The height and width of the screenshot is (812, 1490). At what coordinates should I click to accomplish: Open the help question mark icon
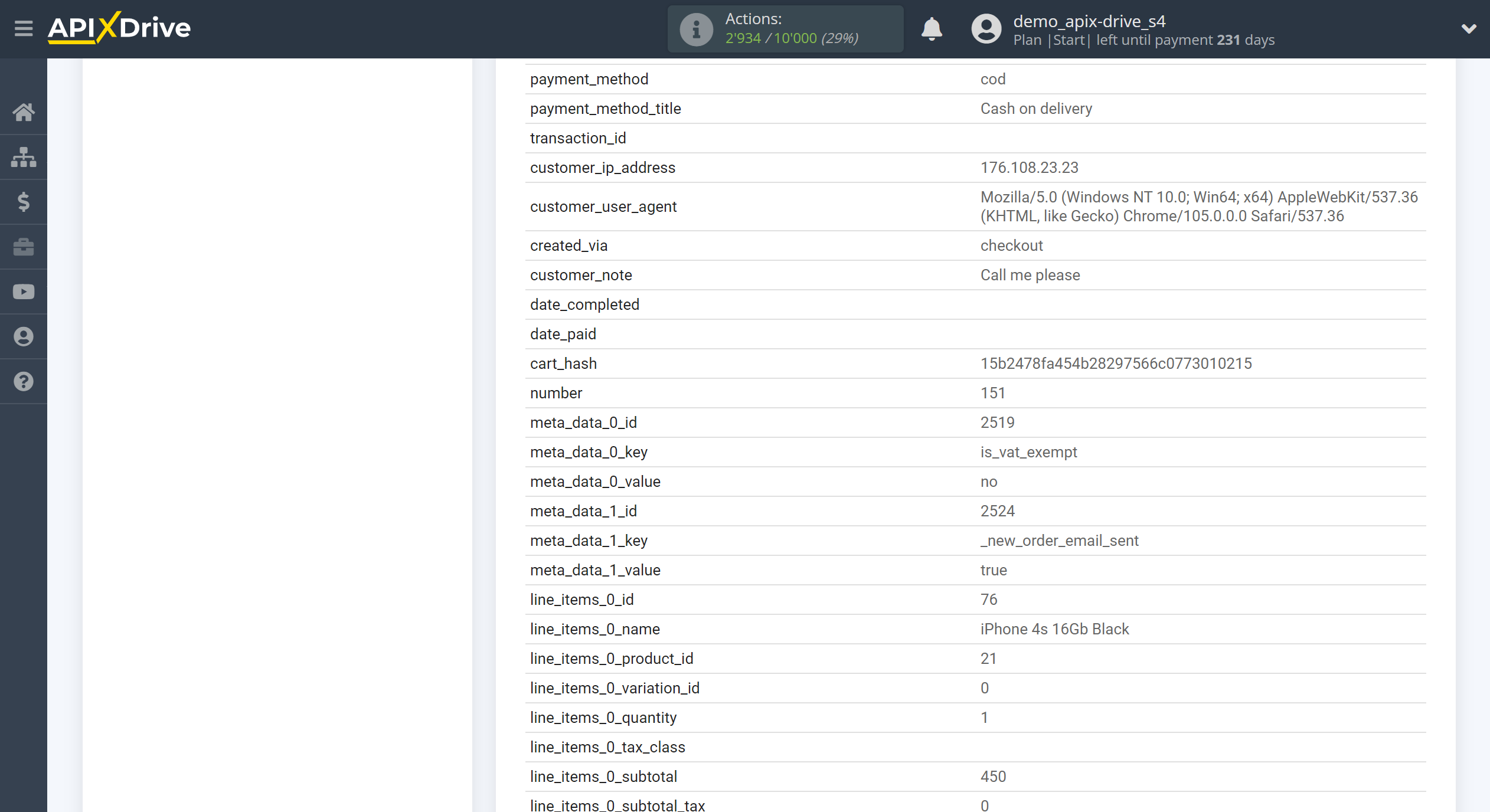click(x=24, y=381)
